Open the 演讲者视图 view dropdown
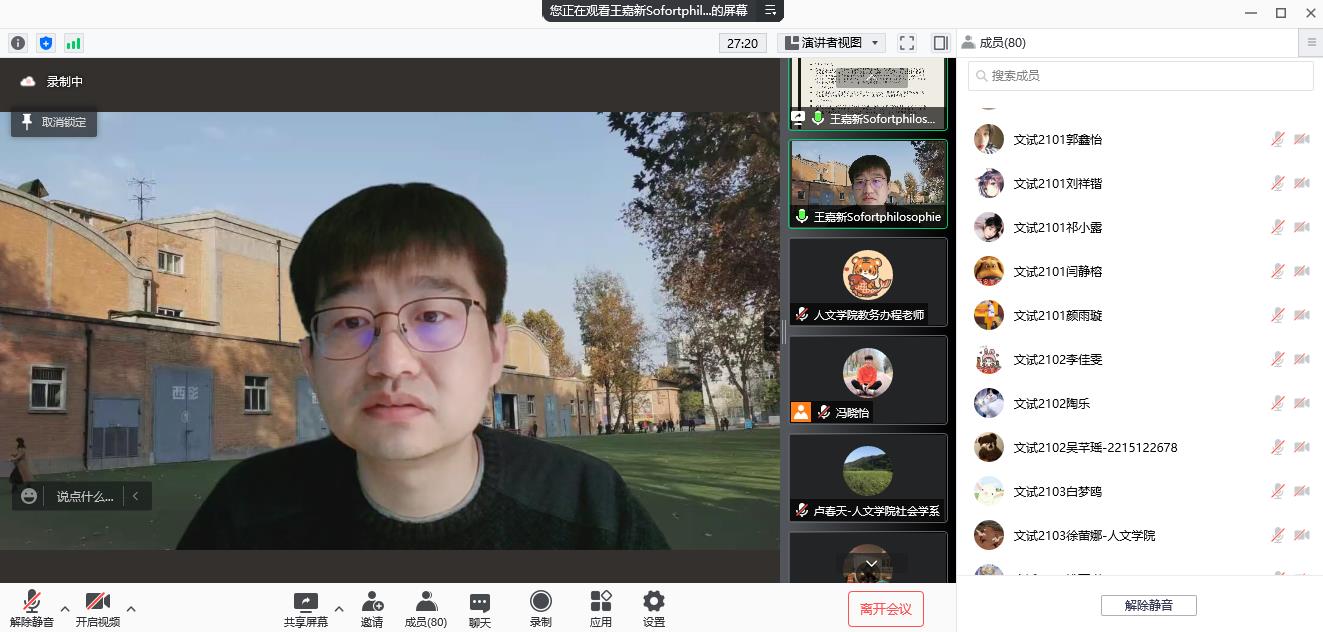Viewport: 1323px width, 632px height. pos(832,43)
